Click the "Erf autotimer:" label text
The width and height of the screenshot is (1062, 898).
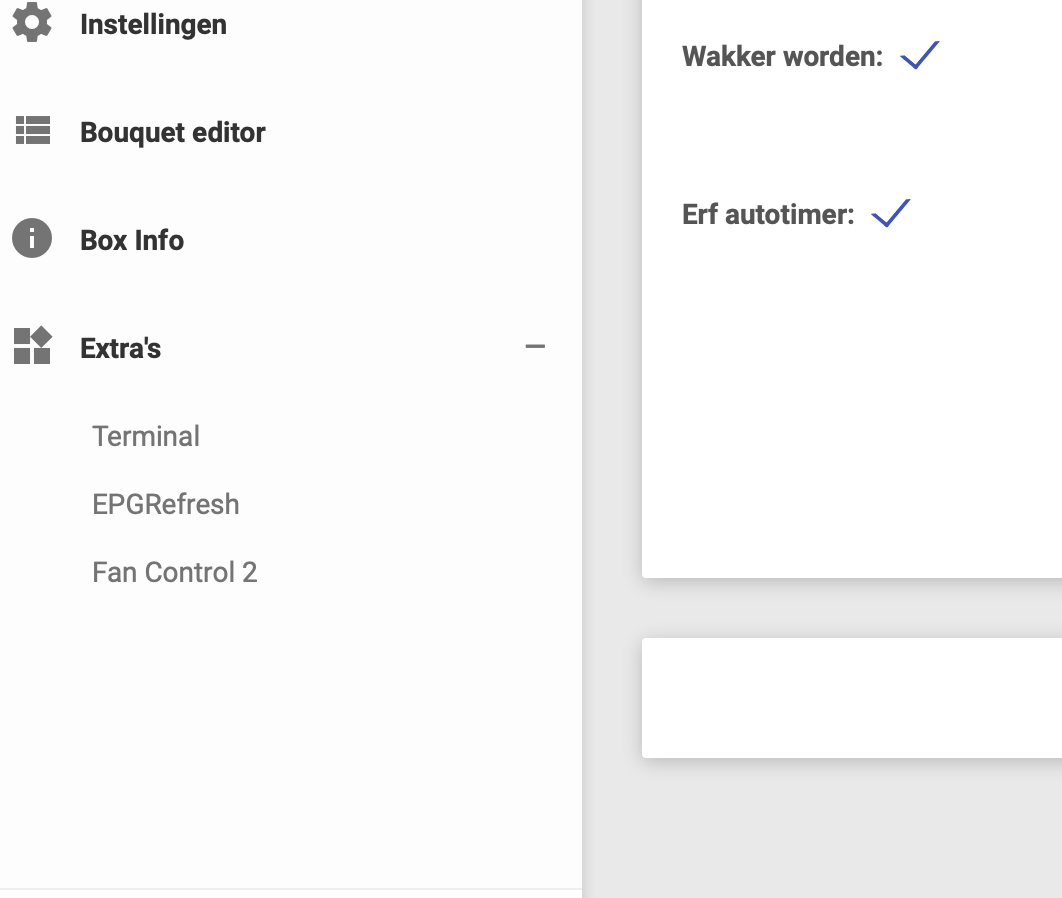(x=768, y=214)
